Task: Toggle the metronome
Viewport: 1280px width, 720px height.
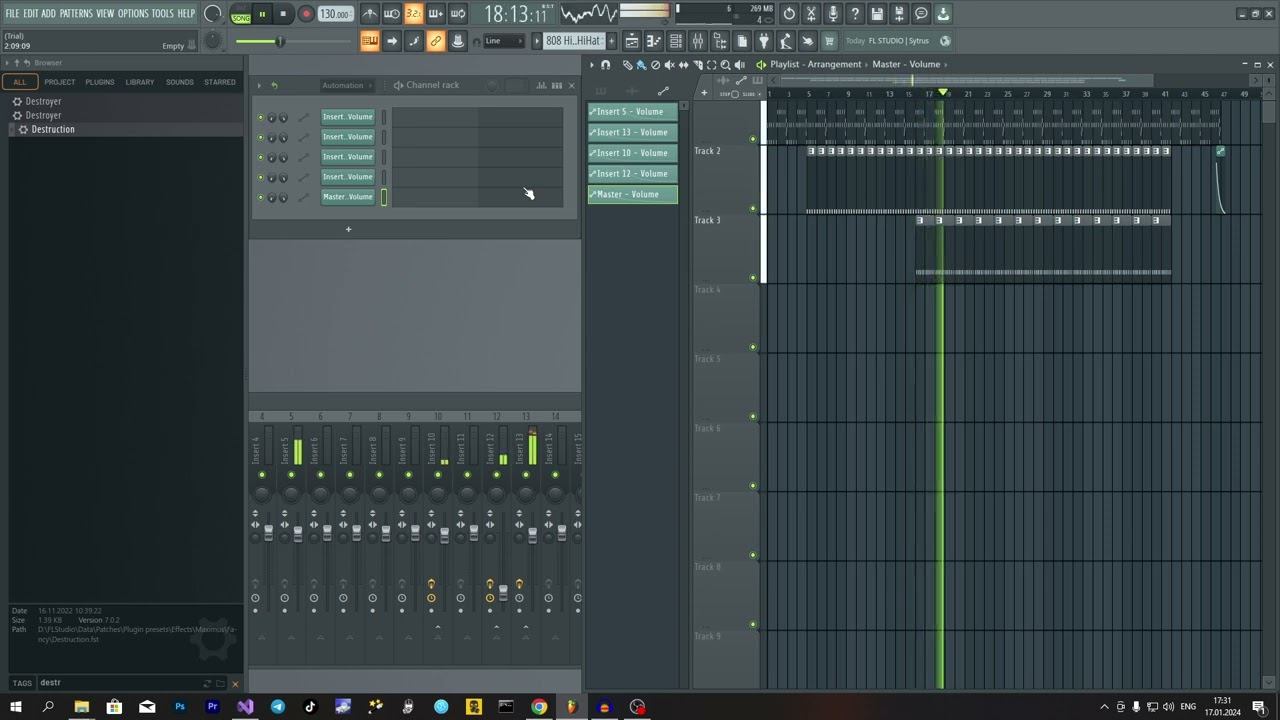Action: pyautogui.click(x=369, y=14)
